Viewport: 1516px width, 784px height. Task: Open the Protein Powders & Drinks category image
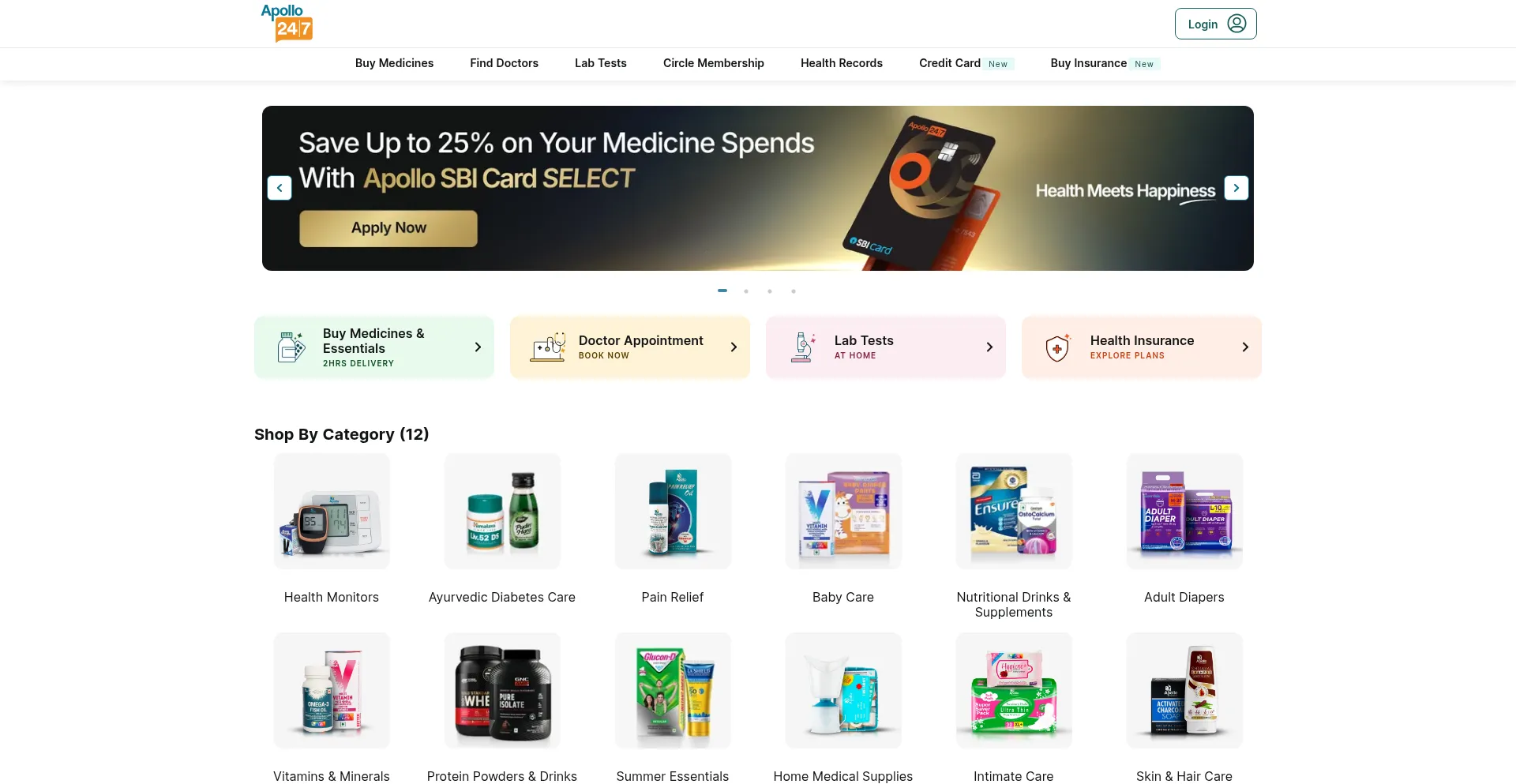coord(502,690)
